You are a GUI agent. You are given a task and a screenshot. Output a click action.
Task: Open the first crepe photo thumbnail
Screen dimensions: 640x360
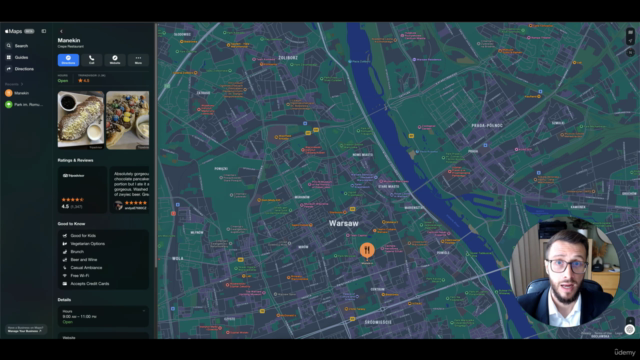[x=81, y=120]
